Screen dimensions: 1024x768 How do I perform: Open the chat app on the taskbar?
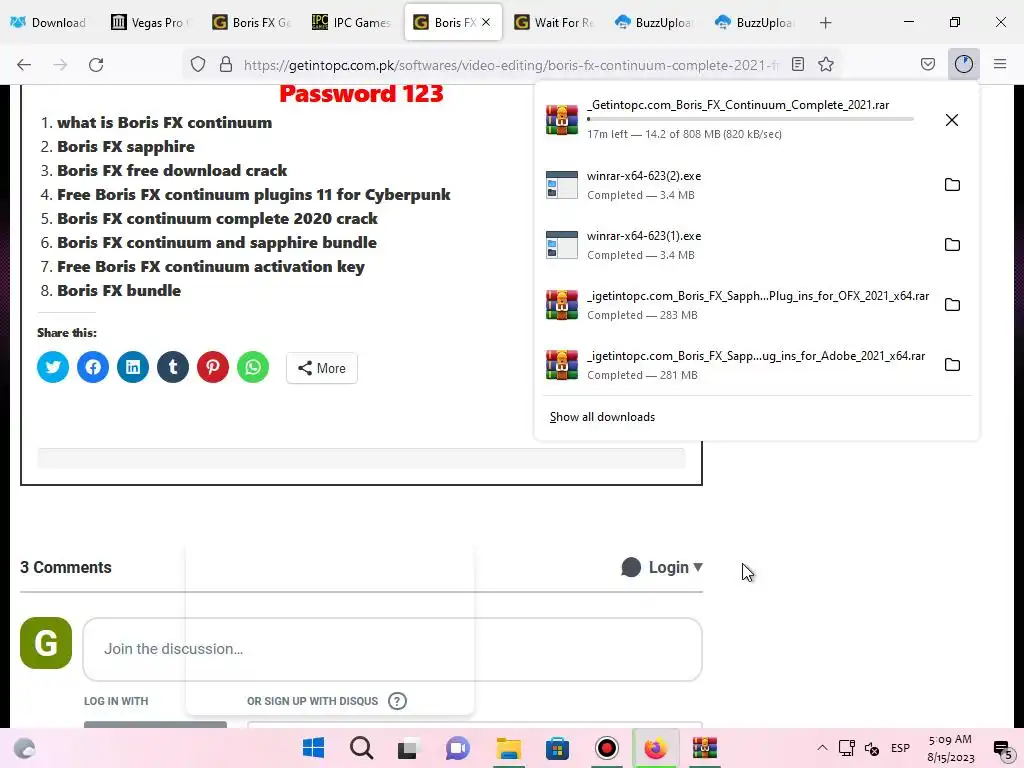458,748
